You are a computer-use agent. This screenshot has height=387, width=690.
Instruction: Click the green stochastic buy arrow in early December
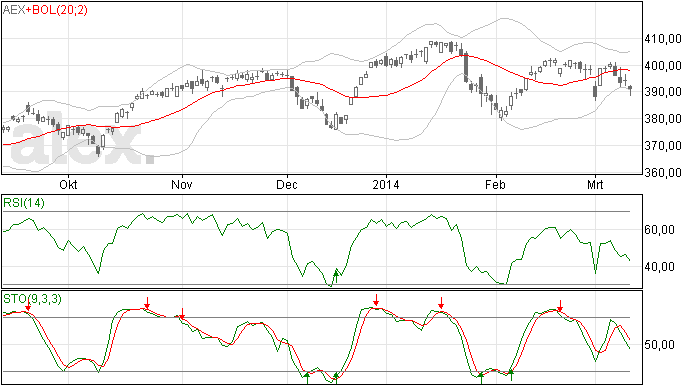(307, 378)
